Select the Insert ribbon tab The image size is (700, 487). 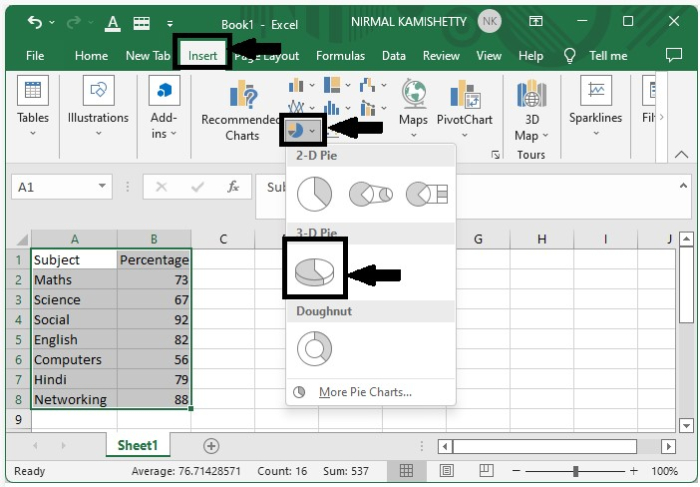[x=203, y=56]
